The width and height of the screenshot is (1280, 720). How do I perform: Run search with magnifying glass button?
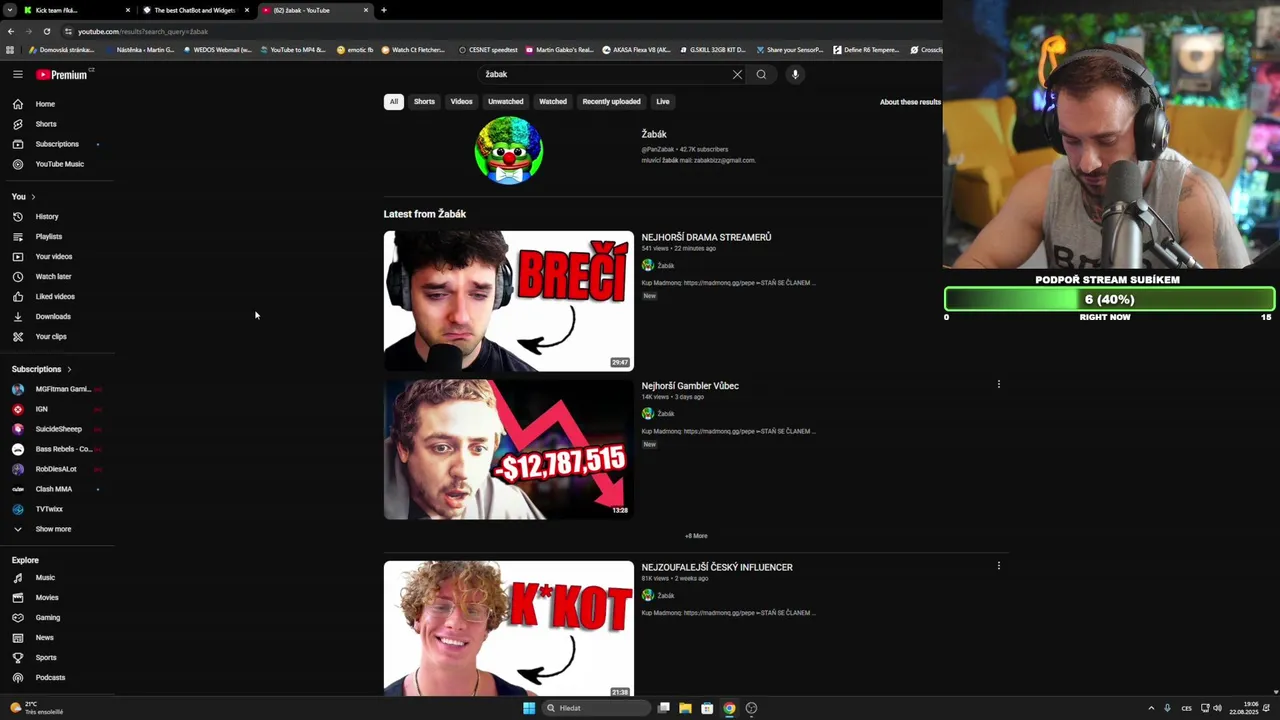761,74
